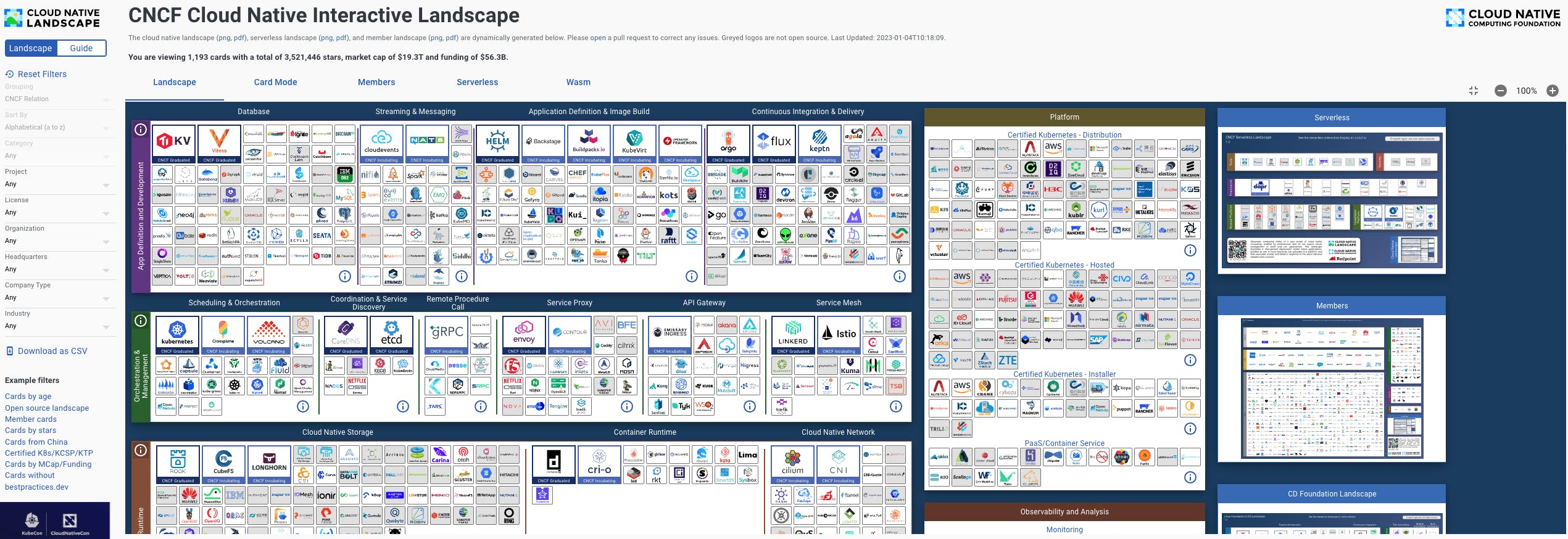Image resolution: width=1568 pixels, height=539 pixels.
Task: Open the NATS project card
Action: 427,144
